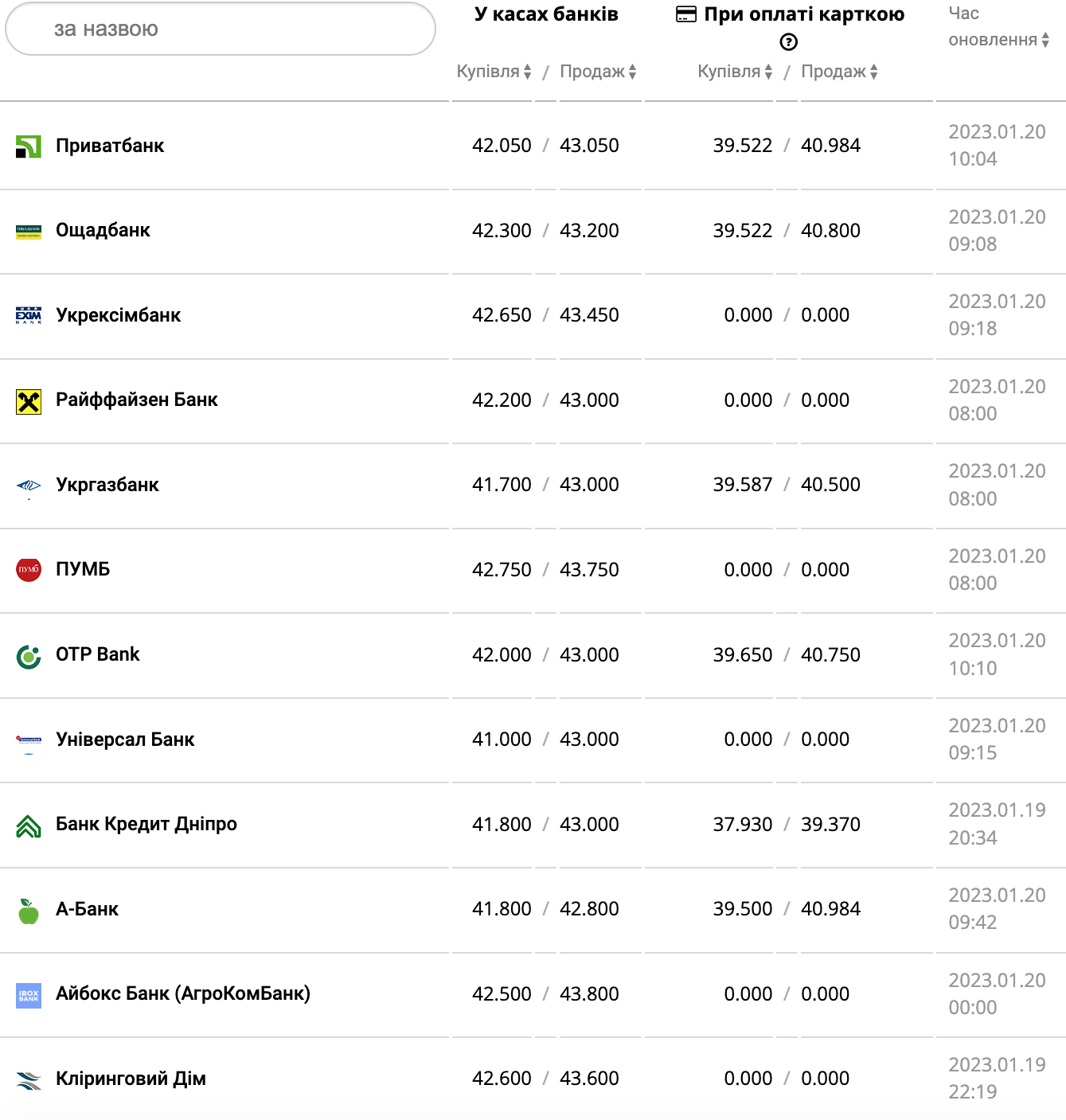1066x1120 pixels.
Task: Open the Універсал Банк link
Action: click(125, 740)
